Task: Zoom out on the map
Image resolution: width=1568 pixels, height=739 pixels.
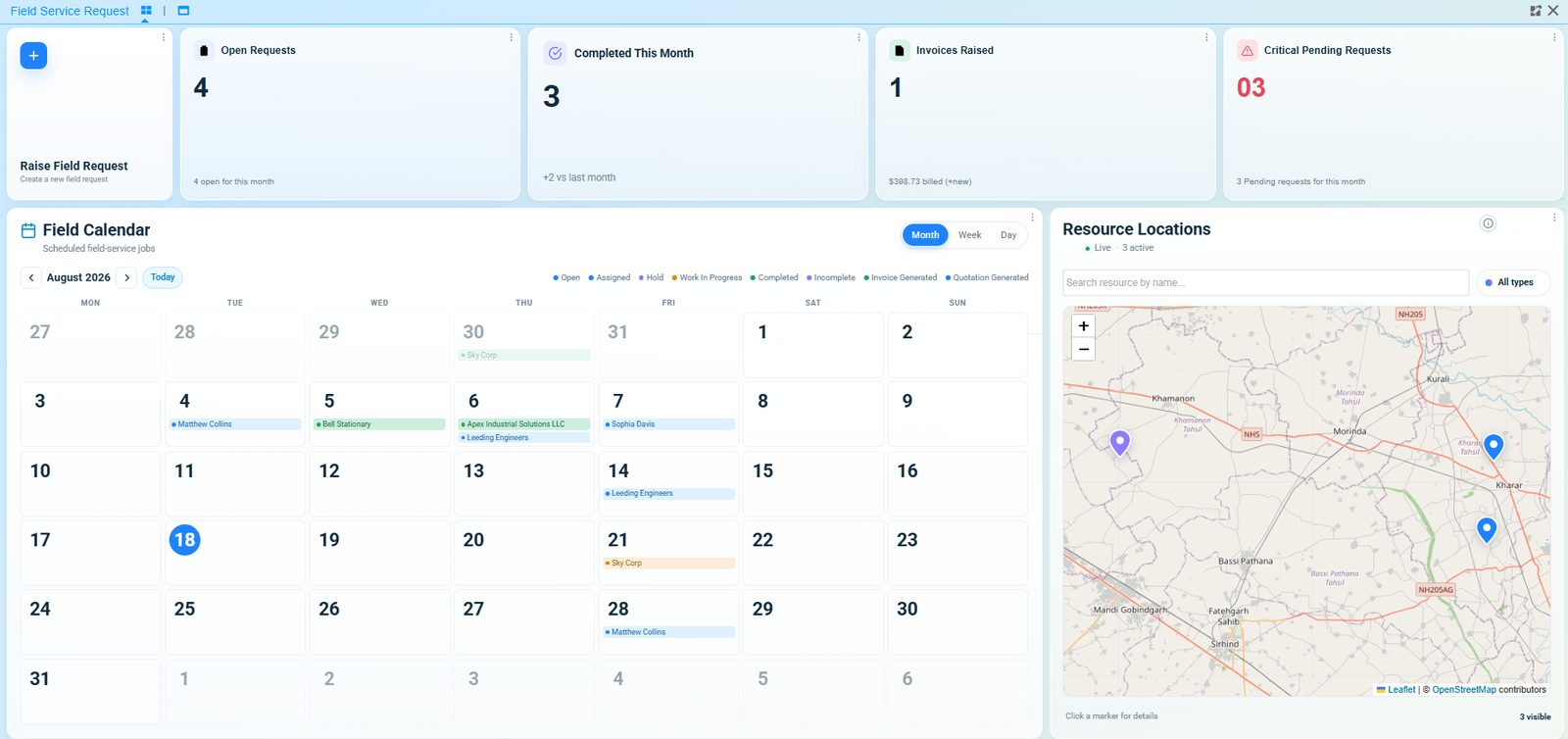Action: tap(1083, 349)
